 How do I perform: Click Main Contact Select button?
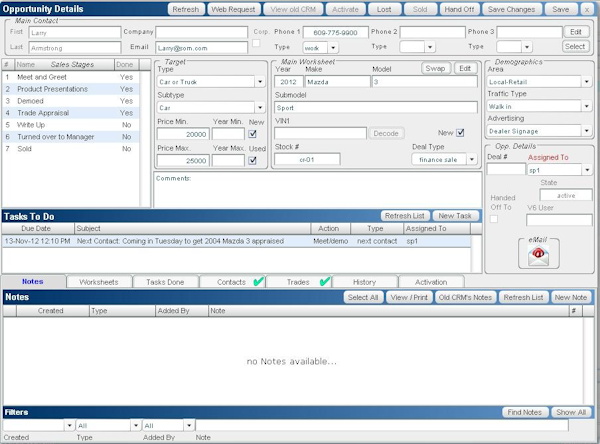(575, 47)
